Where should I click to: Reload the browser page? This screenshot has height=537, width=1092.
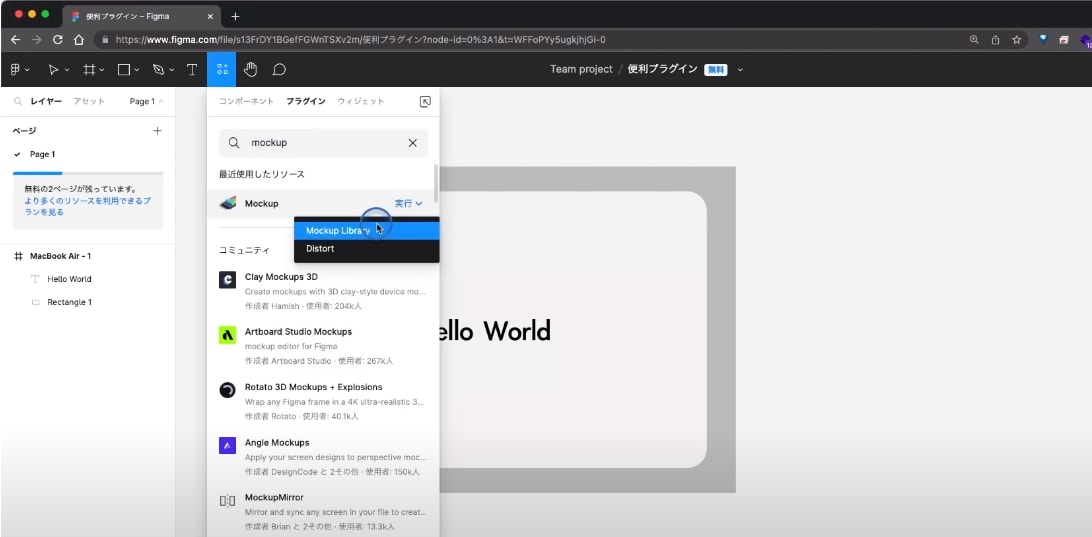(x=58, y=40)
